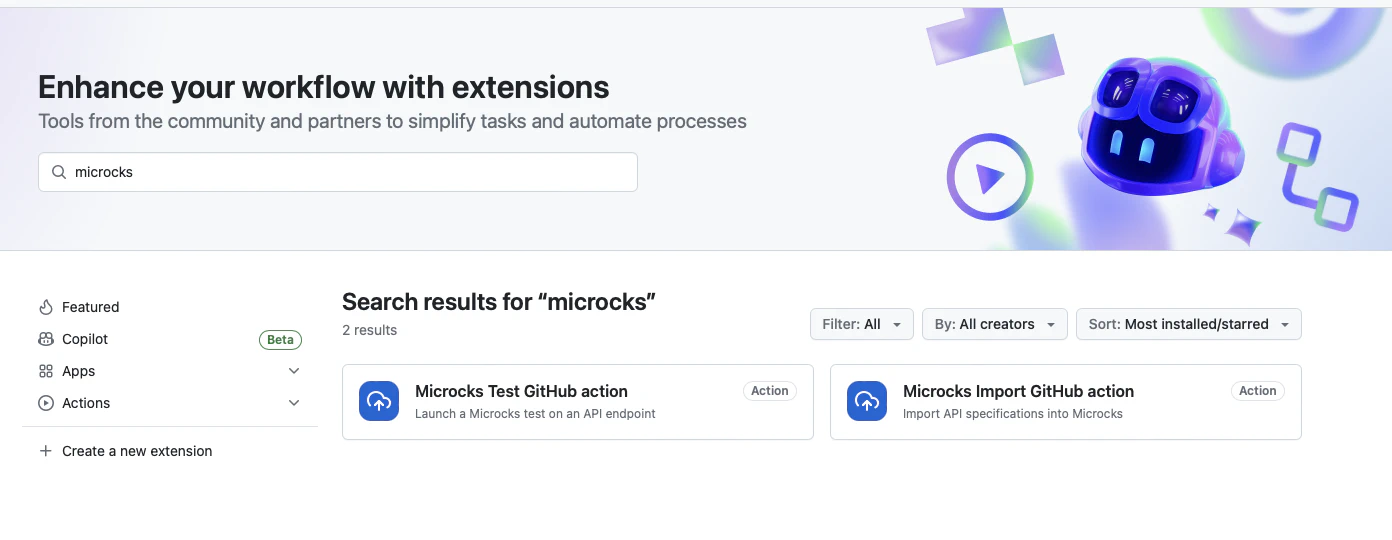Open the Sort: Most installed/starred dropdown

[1188, 324]
